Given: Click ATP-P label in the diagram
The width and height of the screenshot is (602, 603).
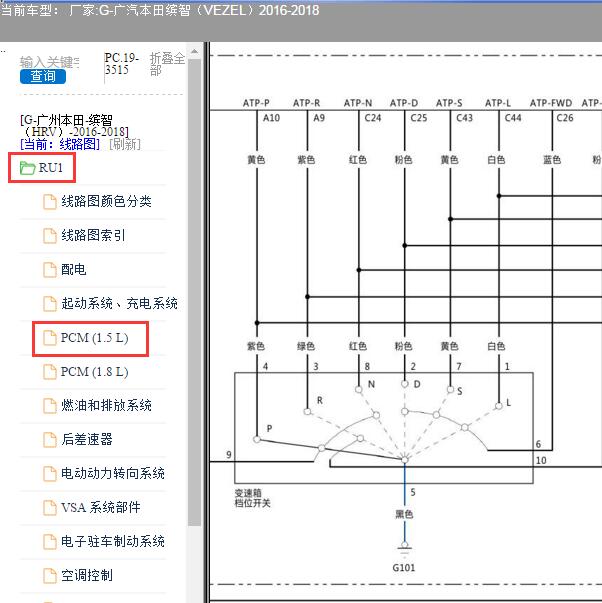Looking at the screenshot, I should 256,103.
